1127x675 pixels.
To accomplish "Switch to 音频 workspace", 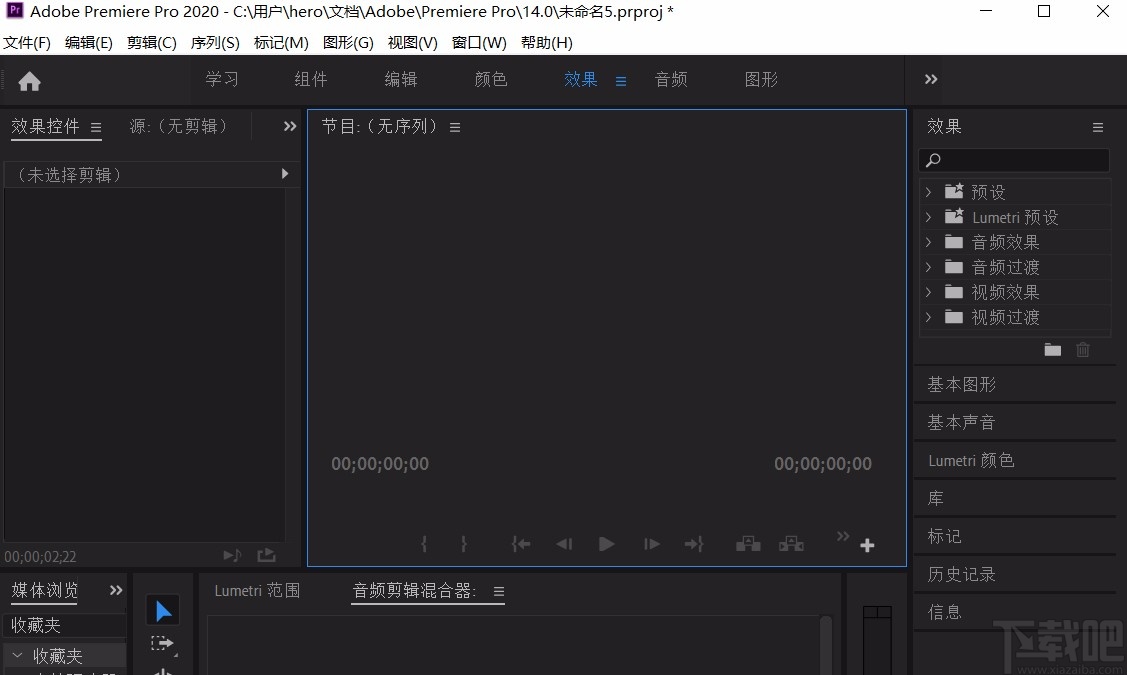I will pyautogui.click(x=671, y=79).
